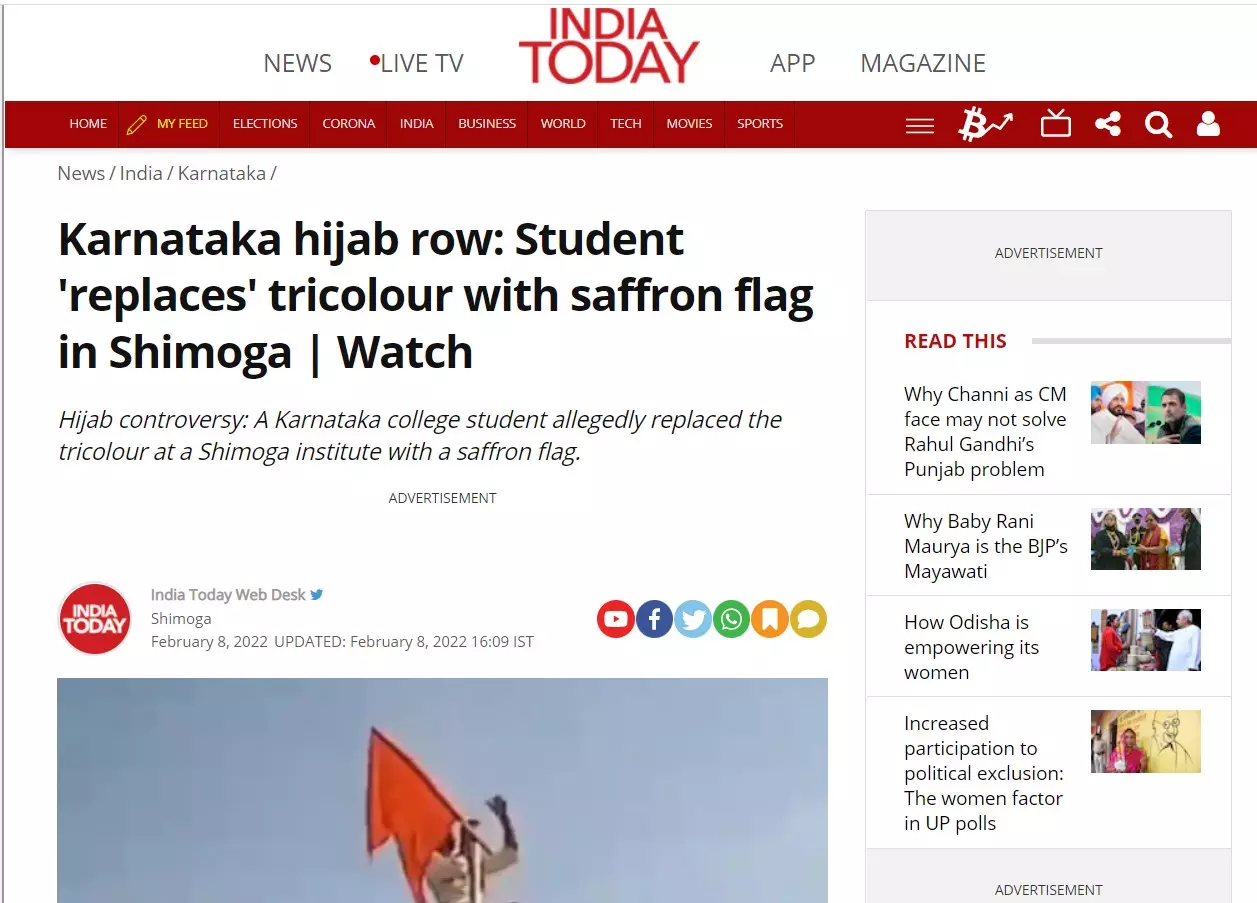This screenshot has height=903, width=1257.
Task: Share article on YouTube icon
Action: [x=616, y=619]
